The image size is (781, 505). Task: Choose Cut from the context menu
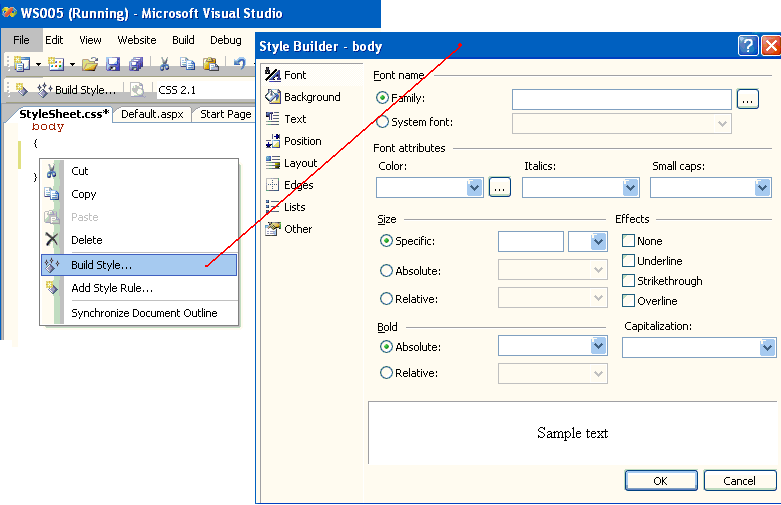coord(139,171)
